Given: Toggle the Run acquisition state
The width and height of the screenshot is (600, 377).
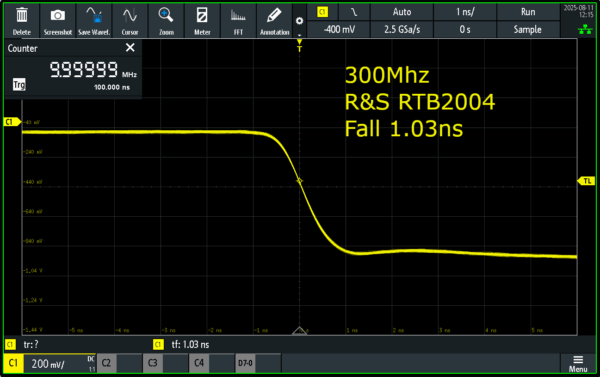Looking at the screenshot, I should (528, 12).
